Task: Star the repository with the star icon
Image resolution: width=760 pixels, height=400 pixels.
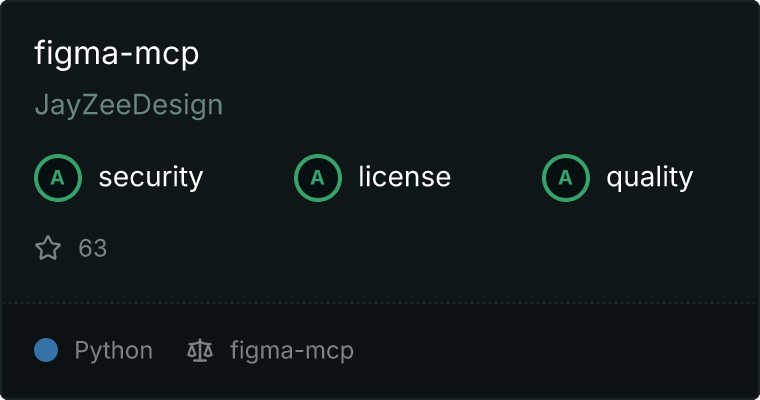Action: pos(48,248)
